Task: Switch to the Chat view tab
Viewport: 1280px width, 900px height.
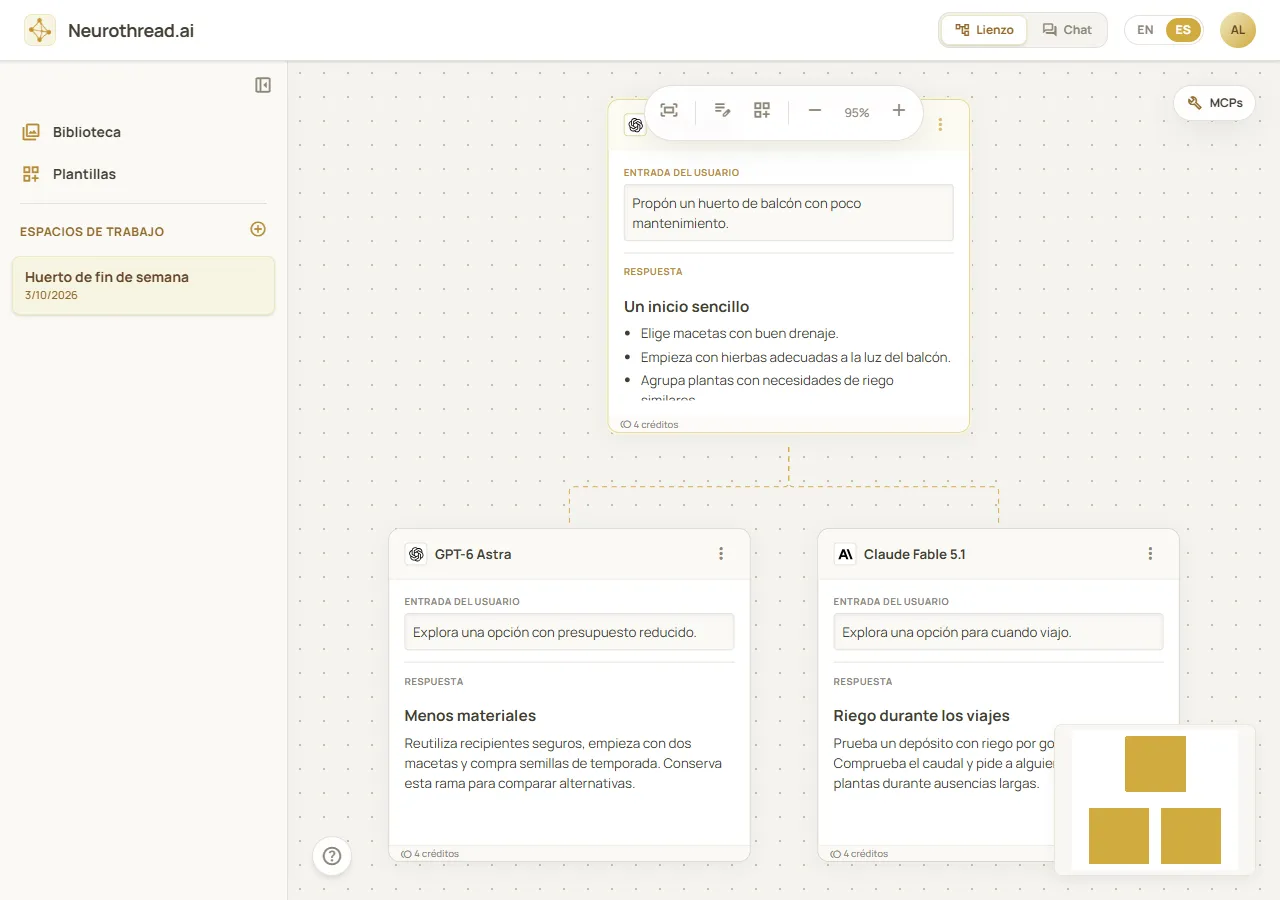Action: (1067, 30)
